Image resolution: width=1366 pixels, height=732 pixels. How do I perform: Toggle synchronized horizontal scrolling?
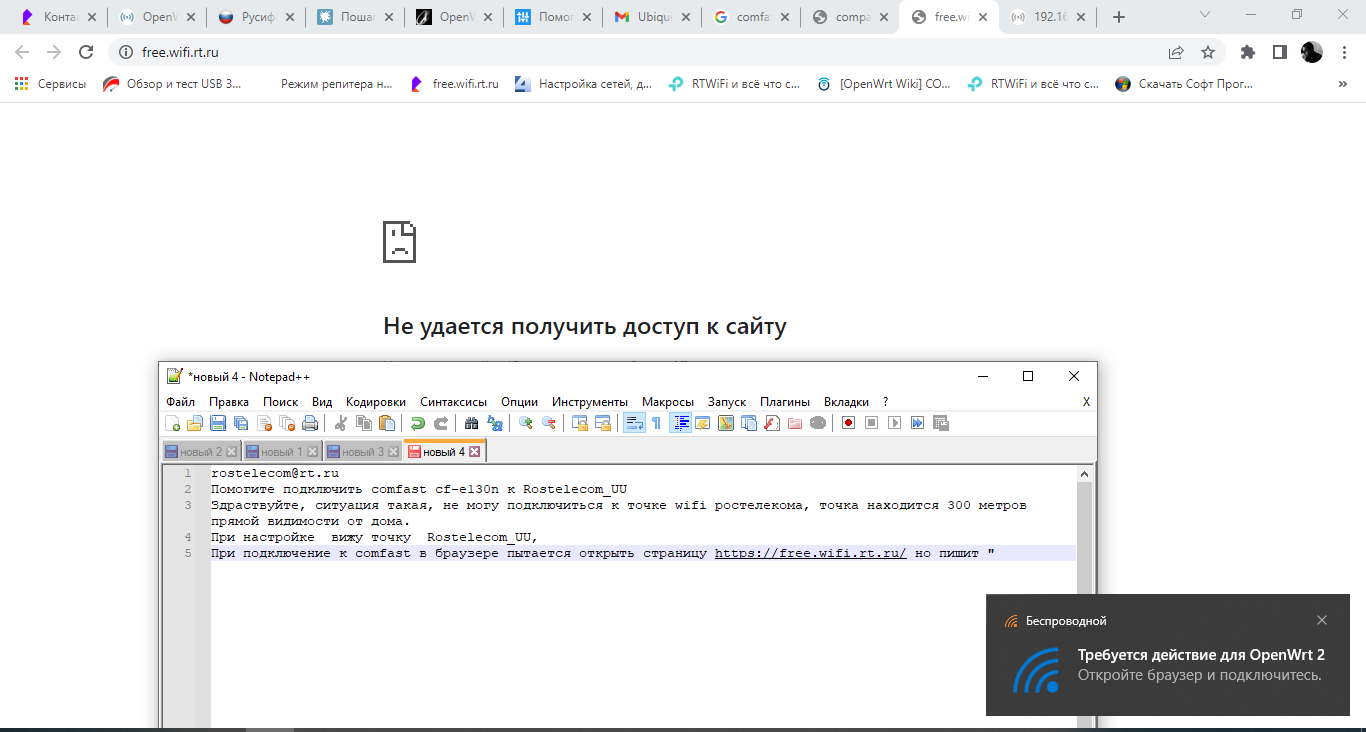[x=602, y=423]
